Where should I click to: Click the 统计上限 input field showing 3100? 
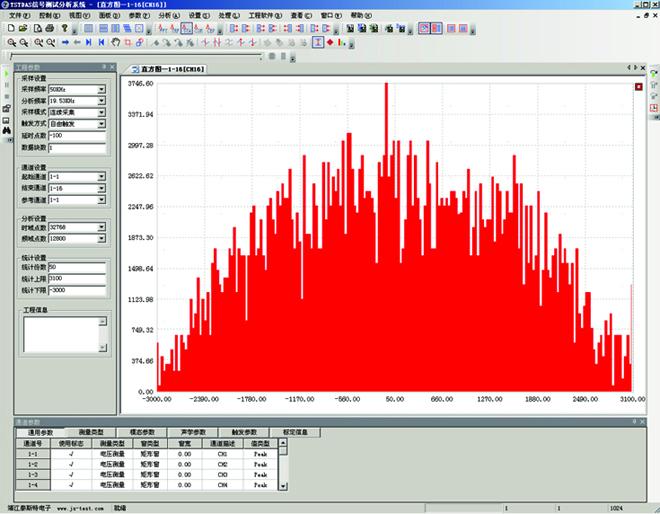pyautogui.click(x=76, y=278)
